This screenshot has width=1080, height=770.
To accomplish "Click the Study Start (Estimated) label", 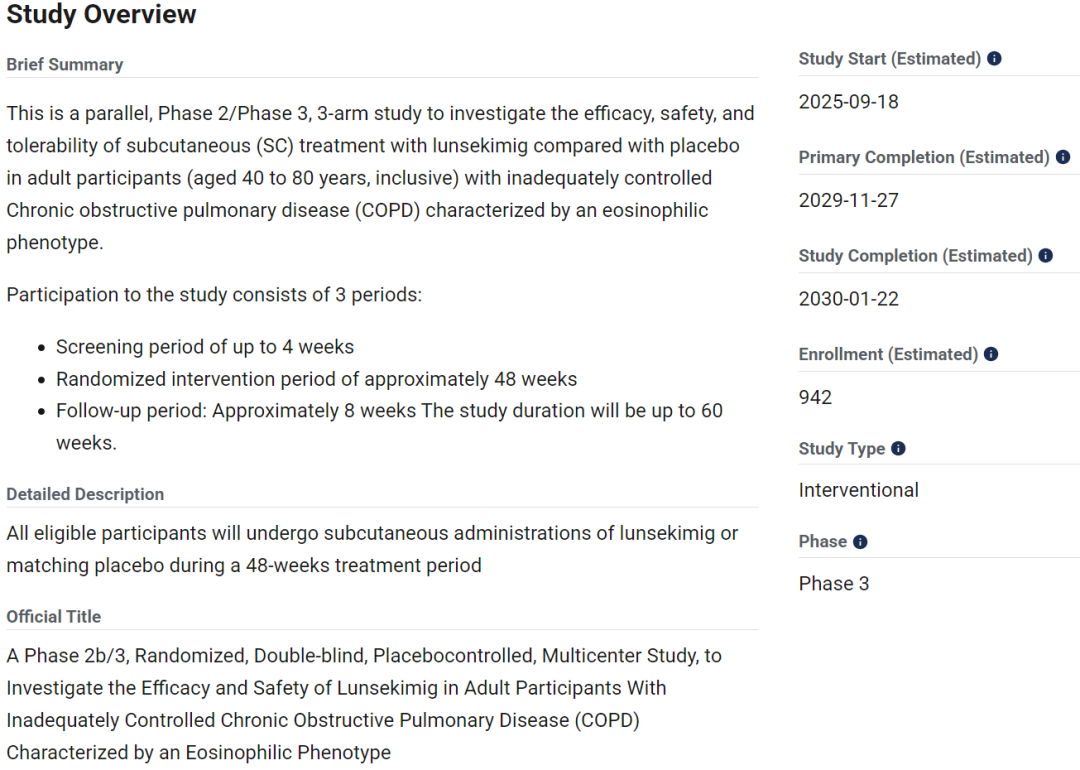I will (890, 59).
